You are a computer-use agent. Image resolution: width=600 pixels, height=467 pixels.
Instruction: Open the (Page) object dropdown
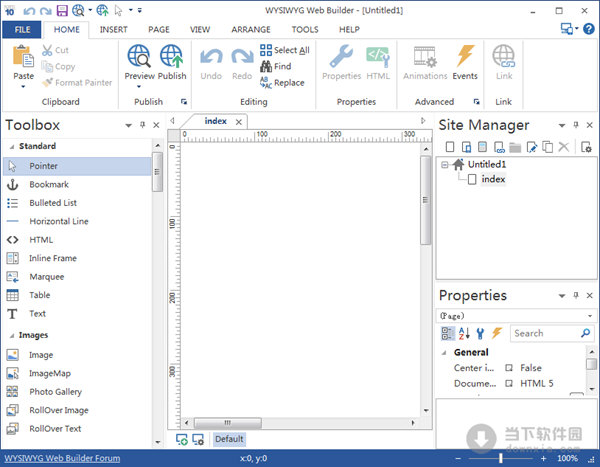coord(590,316)
